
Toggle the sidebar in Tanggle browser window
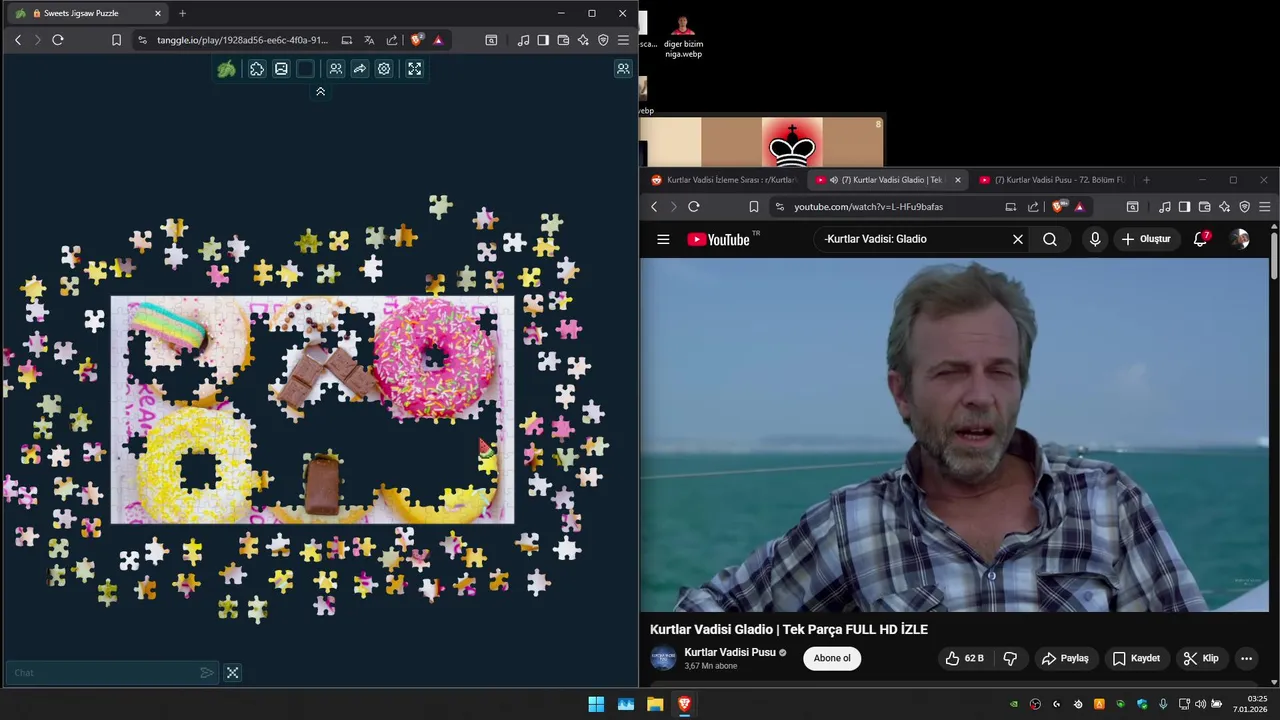point(543,40)
